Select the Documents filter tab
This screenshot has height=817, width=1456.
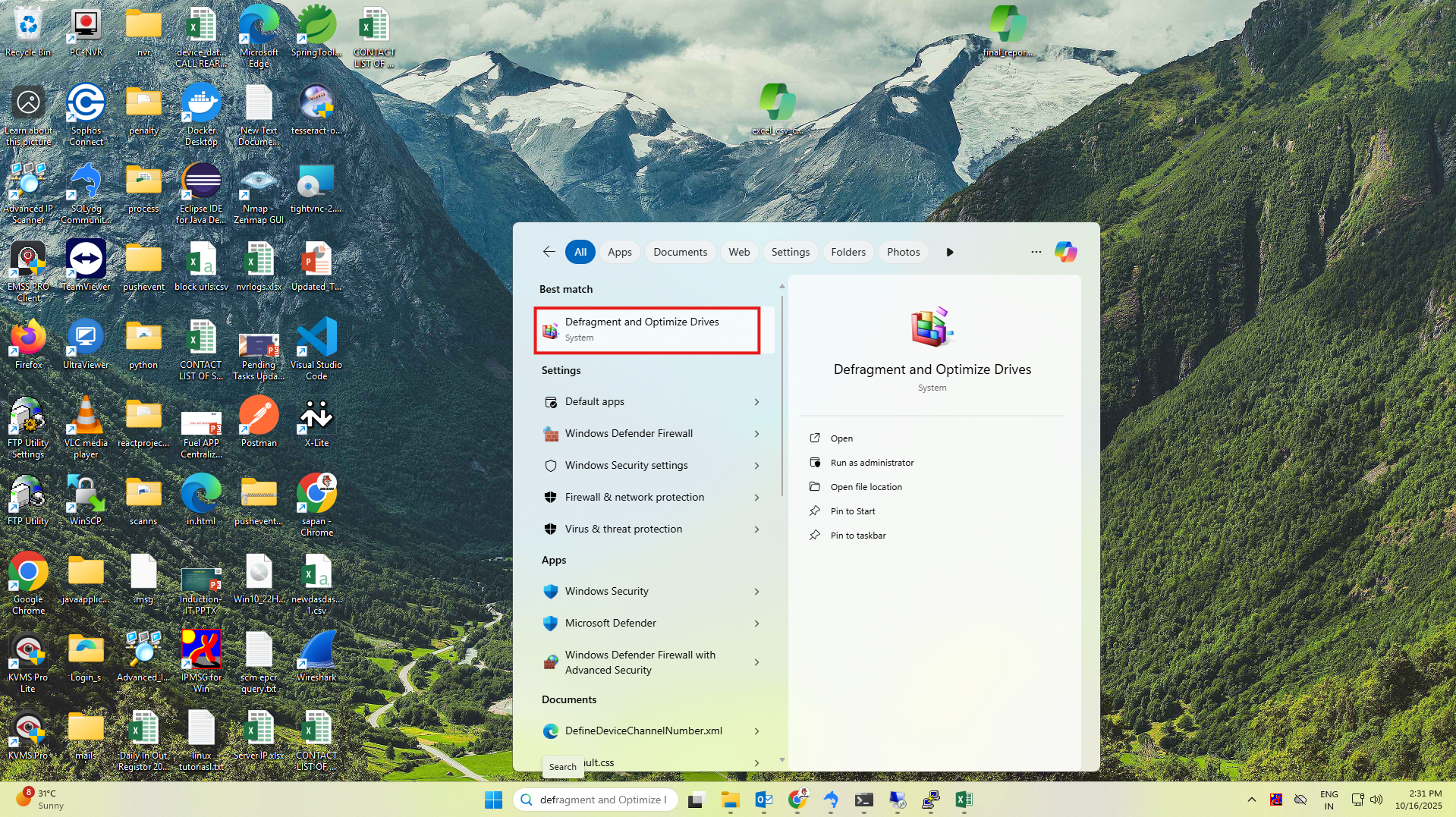pos(680,252)
